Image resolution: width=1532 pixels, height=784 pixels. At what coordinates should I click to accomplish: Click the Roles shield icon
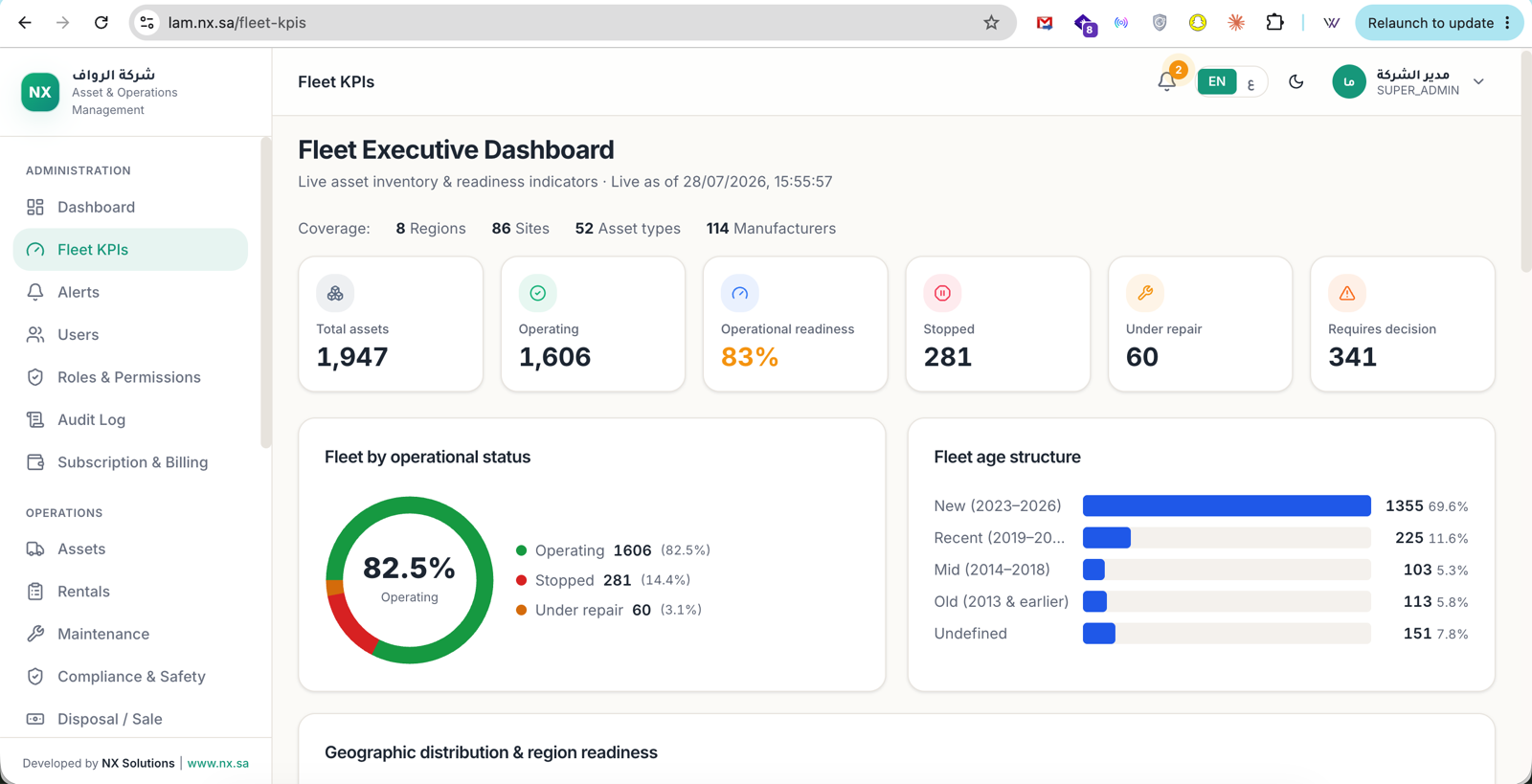tap(35, 377)
